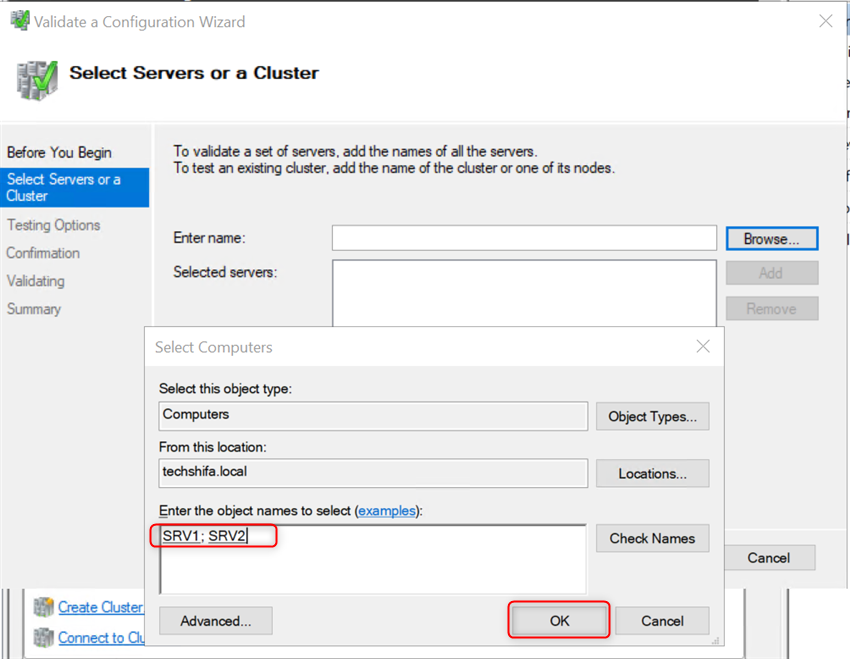Open the examples hyperlink
This screenshot has width=850, height=659.
point(387,511)
